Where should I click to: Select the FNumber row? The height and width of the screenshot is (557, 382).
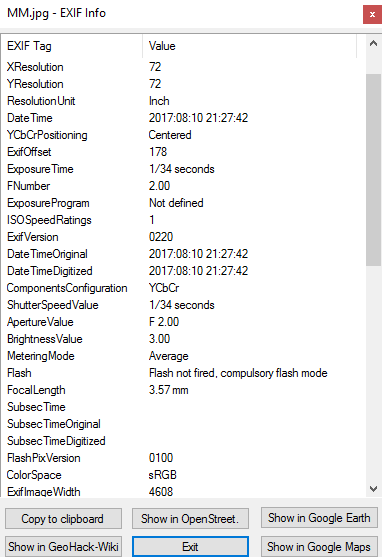click(x=183, y=186)
